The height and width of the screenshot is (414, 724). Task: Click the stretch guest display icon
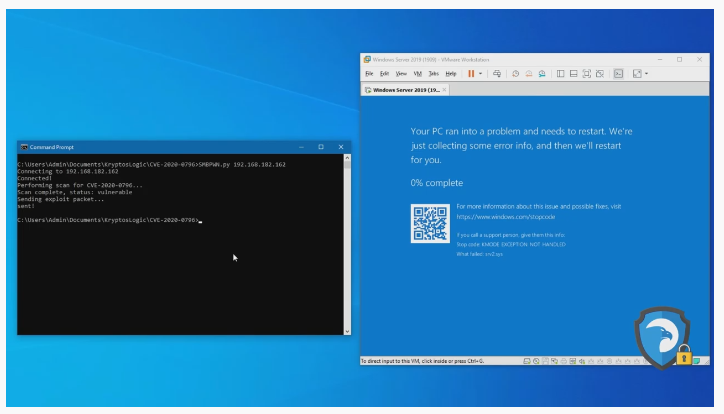[637, 74]
